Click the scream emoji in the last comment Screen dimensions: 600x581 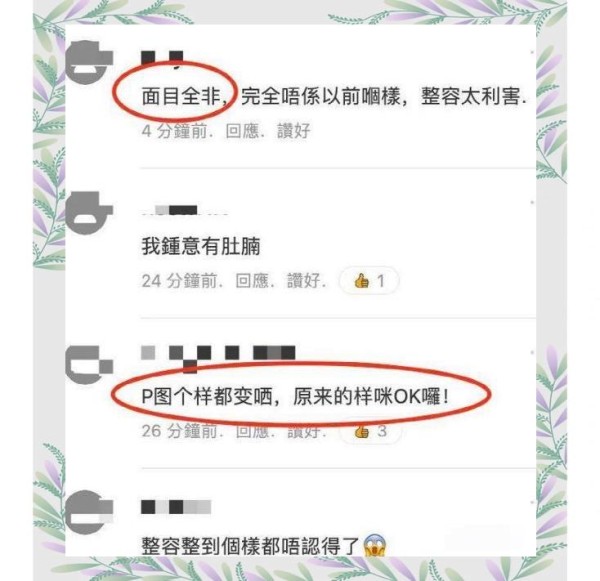[375, 545]
